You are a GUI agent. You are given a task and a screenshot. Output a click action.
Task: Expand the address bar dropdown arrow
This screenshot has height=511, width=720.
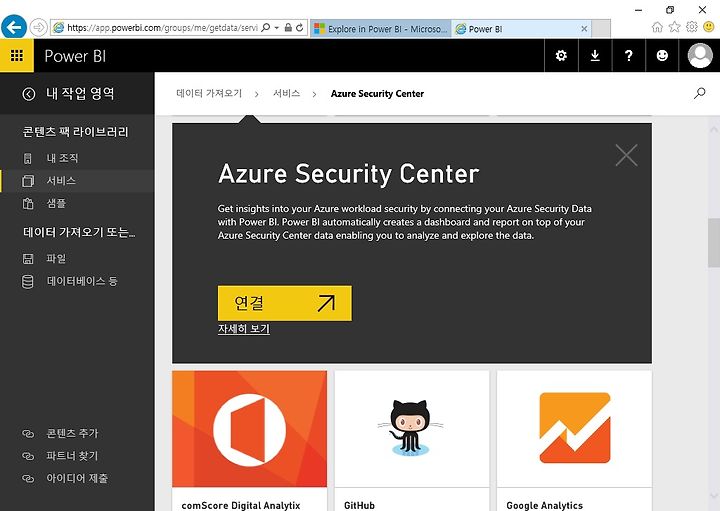point(276,28)
